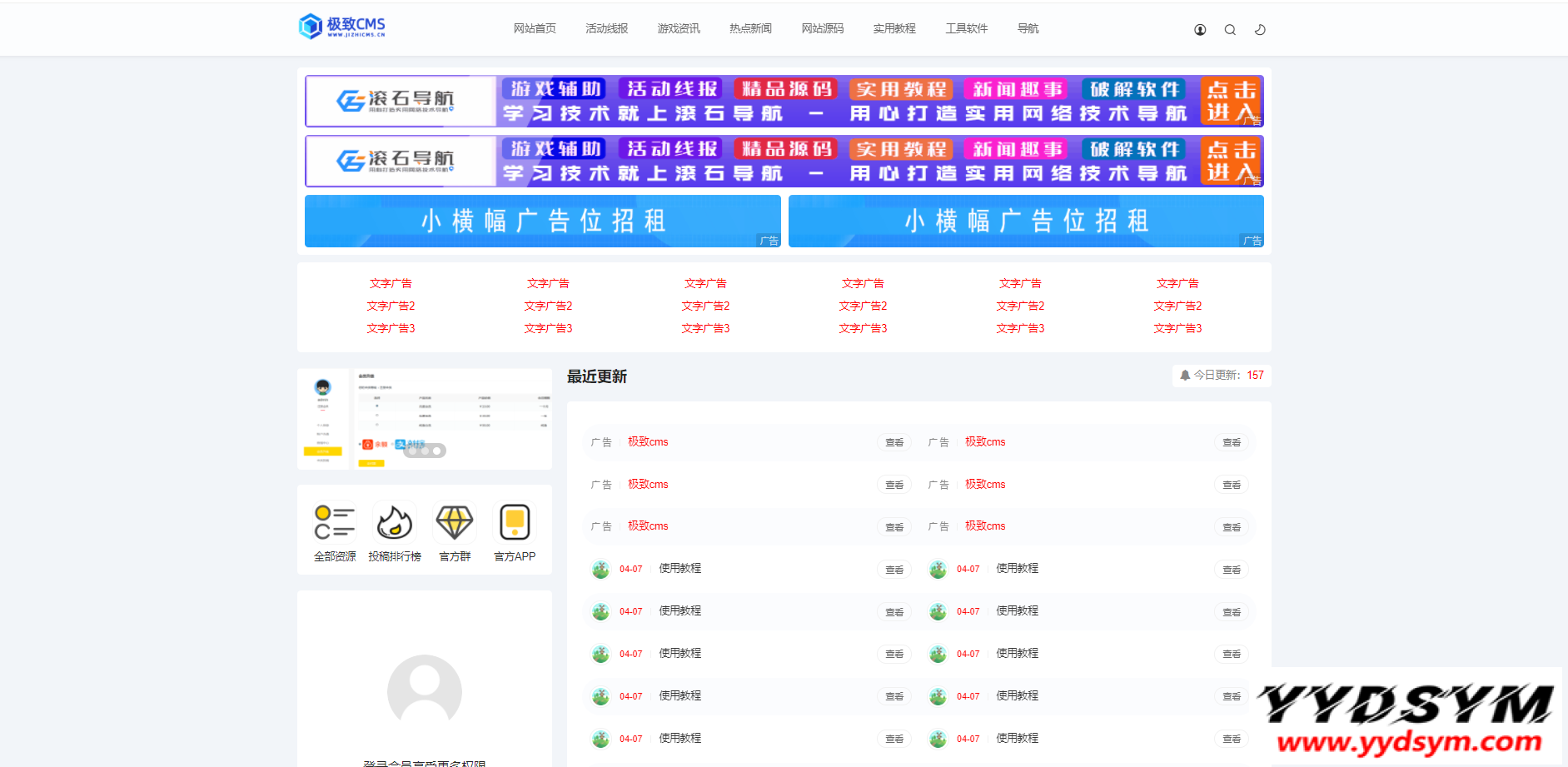The image size is (1568, 767).
Task: Click the 极致CMS site logo
Action: coord(342,27)
